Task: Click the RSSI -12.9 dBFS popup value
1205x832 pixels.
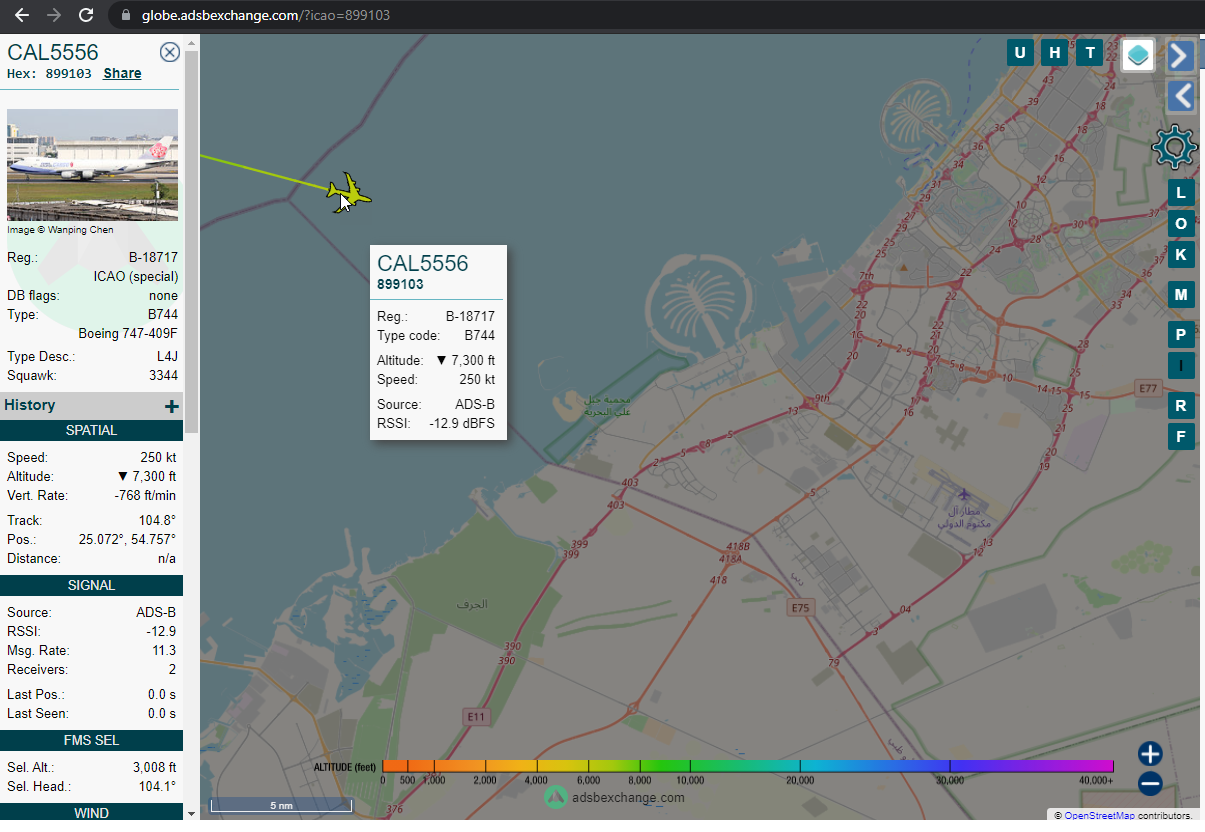Action: point(462,424)
